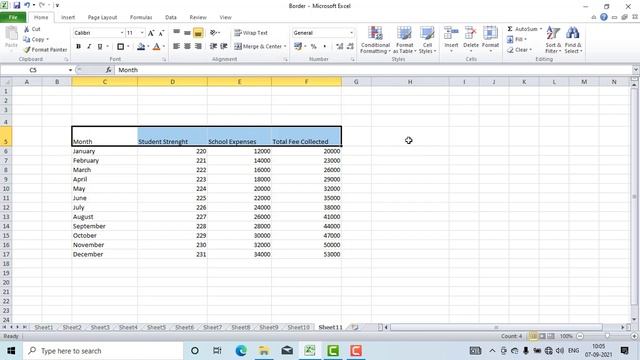Screen dimensions: 640x360
Task: Switch to the Formulas tab
Action: (x=141, y=17)
